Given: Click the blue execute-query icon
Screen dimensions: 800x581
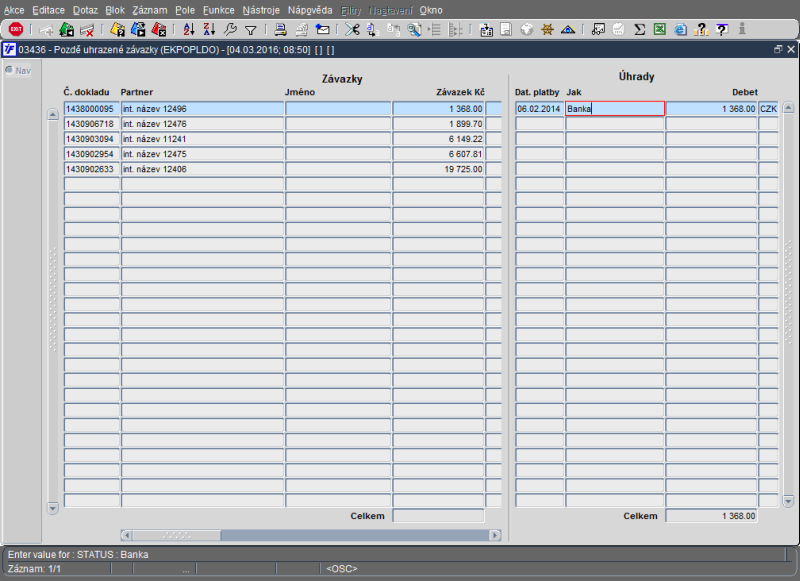Looking at the screenshot, I should 138,30.
